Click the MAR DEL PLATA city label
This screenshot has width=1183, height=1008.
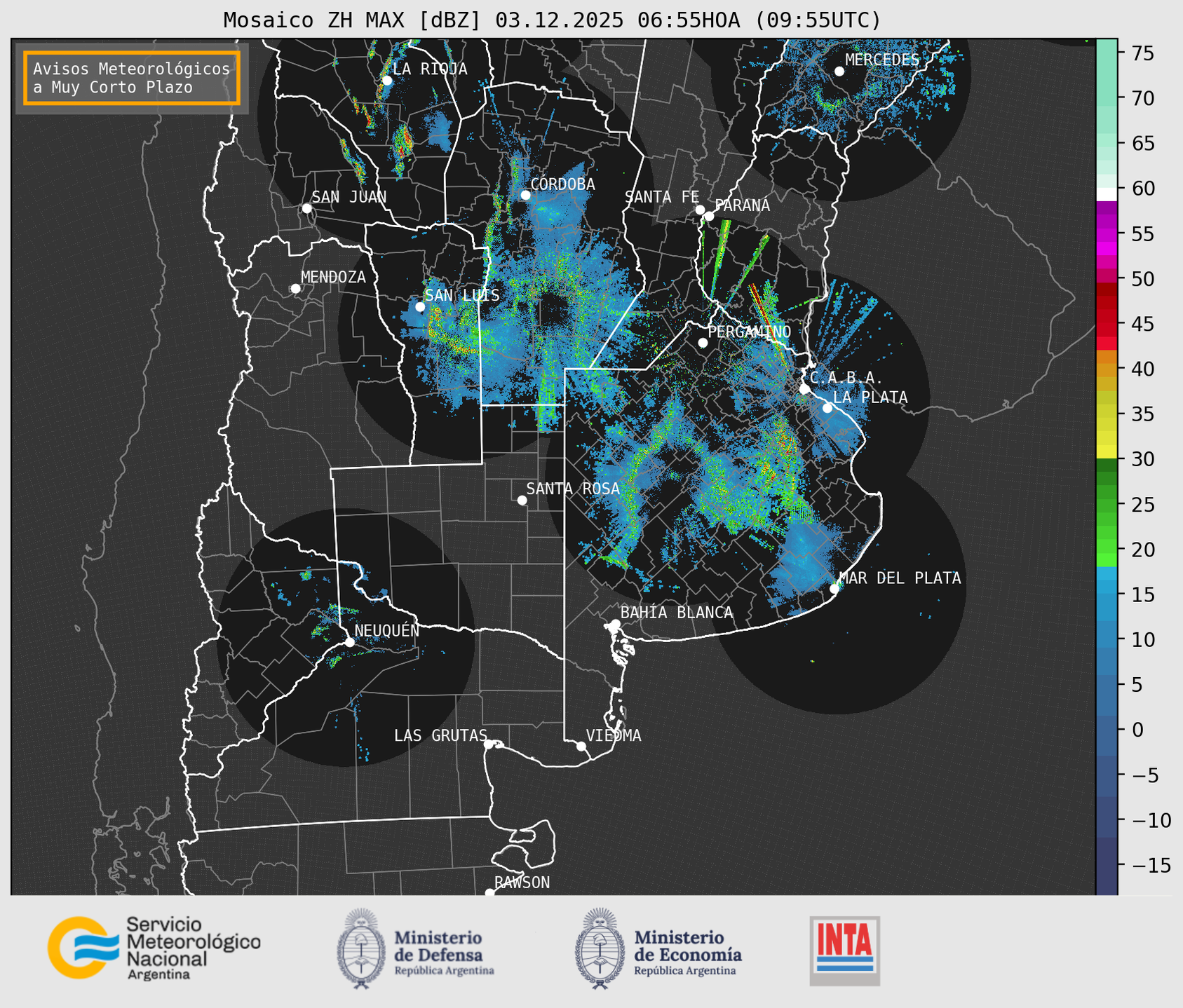click(900, 578)
